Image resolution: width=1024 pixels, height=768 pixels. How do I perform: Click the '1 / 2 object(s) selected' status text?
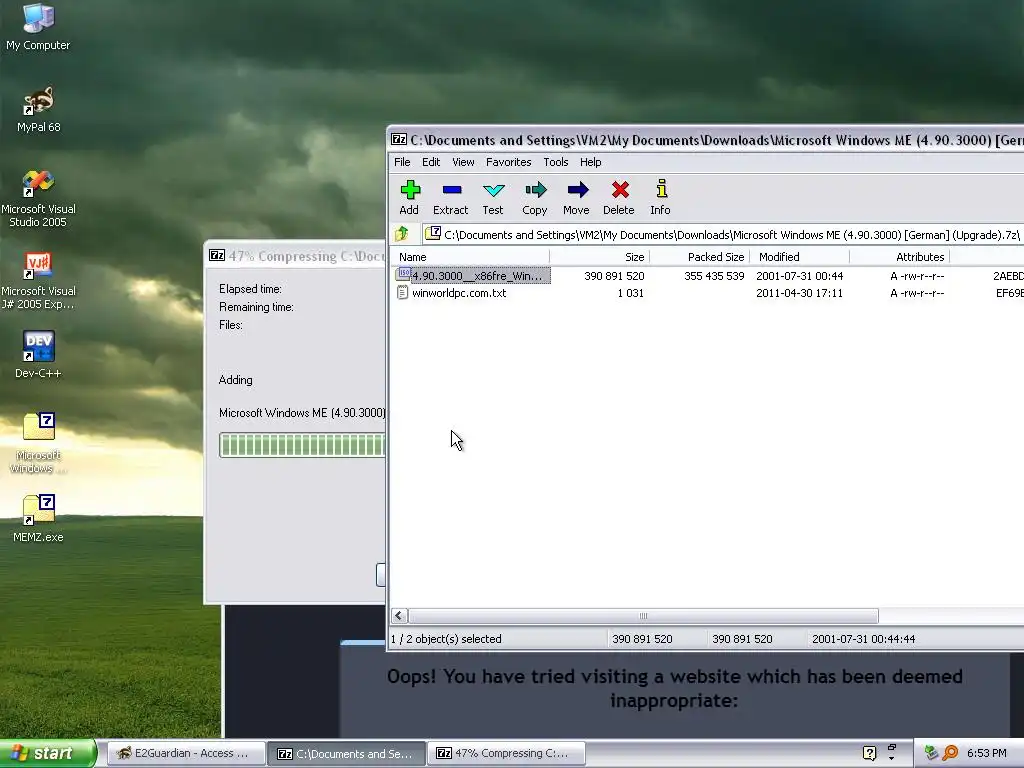[446, 639]
